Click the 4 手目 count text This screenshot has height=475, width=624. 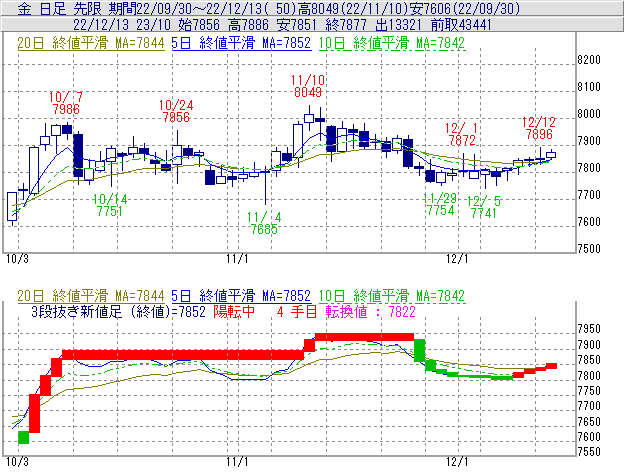[296, 311]
